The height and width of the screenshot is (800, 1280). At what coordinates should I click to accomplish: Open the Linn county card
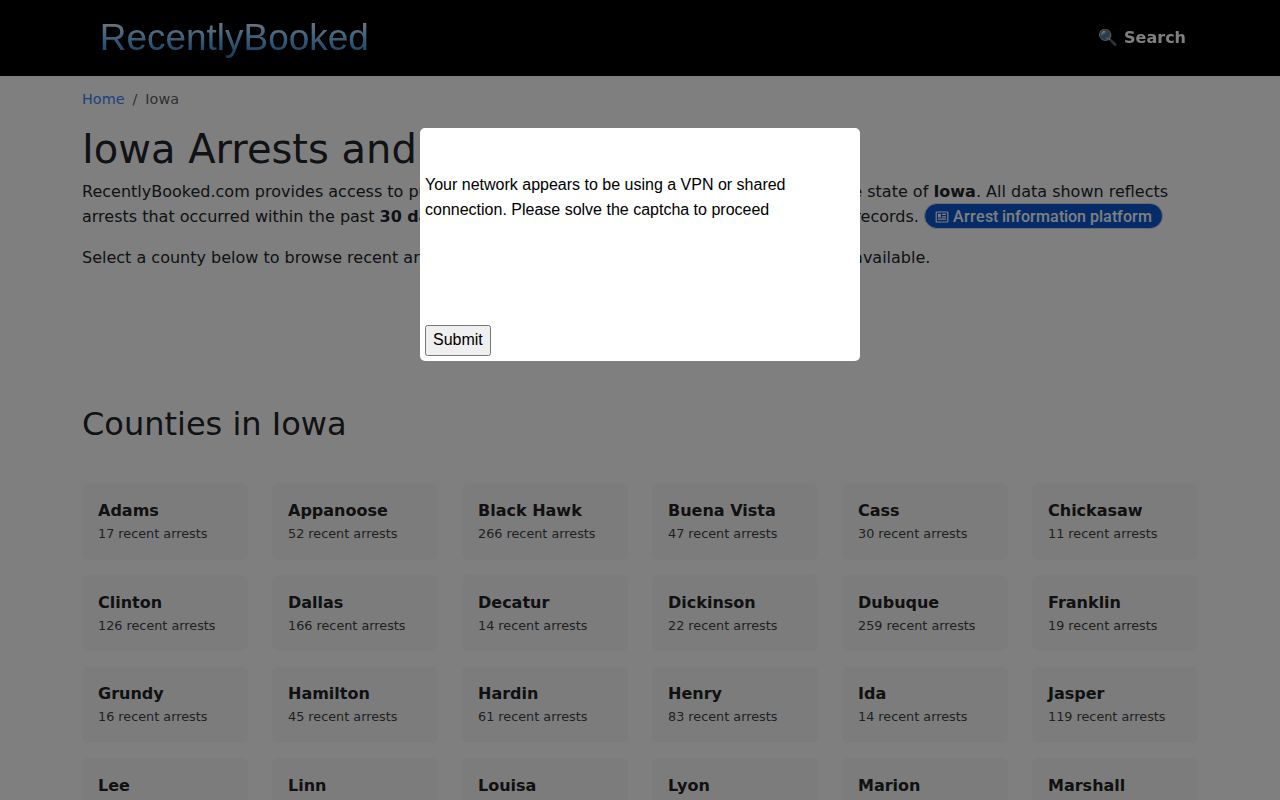coord(355,779)
